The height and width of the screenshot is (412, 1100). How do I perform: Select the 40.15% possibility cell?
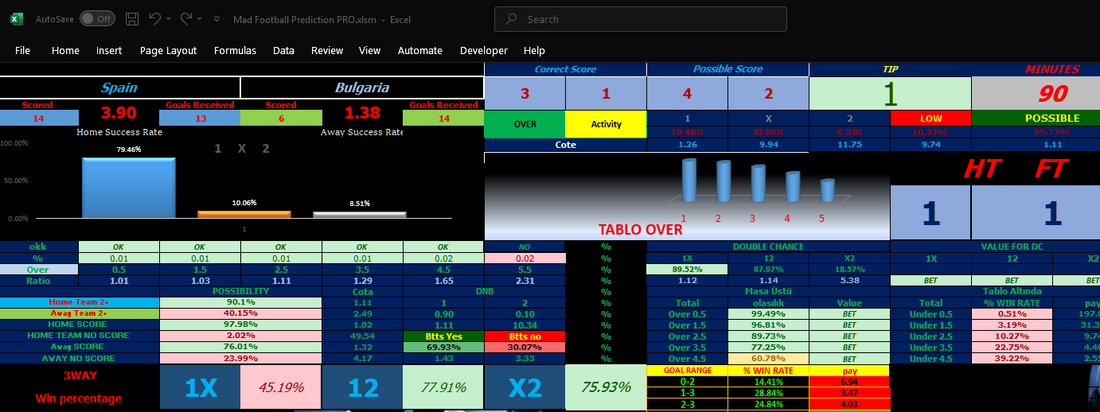pyautogui.click(x=241, y=314)
